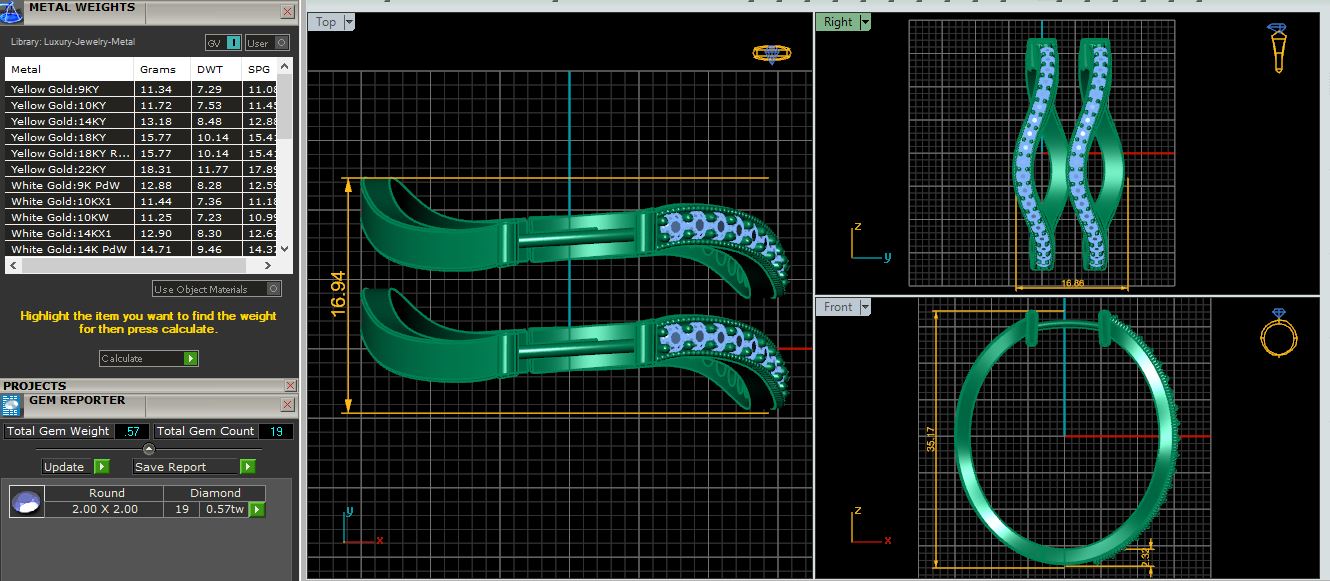
Task: Collapse the gem totals section arrow
Action: [x=148, y=449]
